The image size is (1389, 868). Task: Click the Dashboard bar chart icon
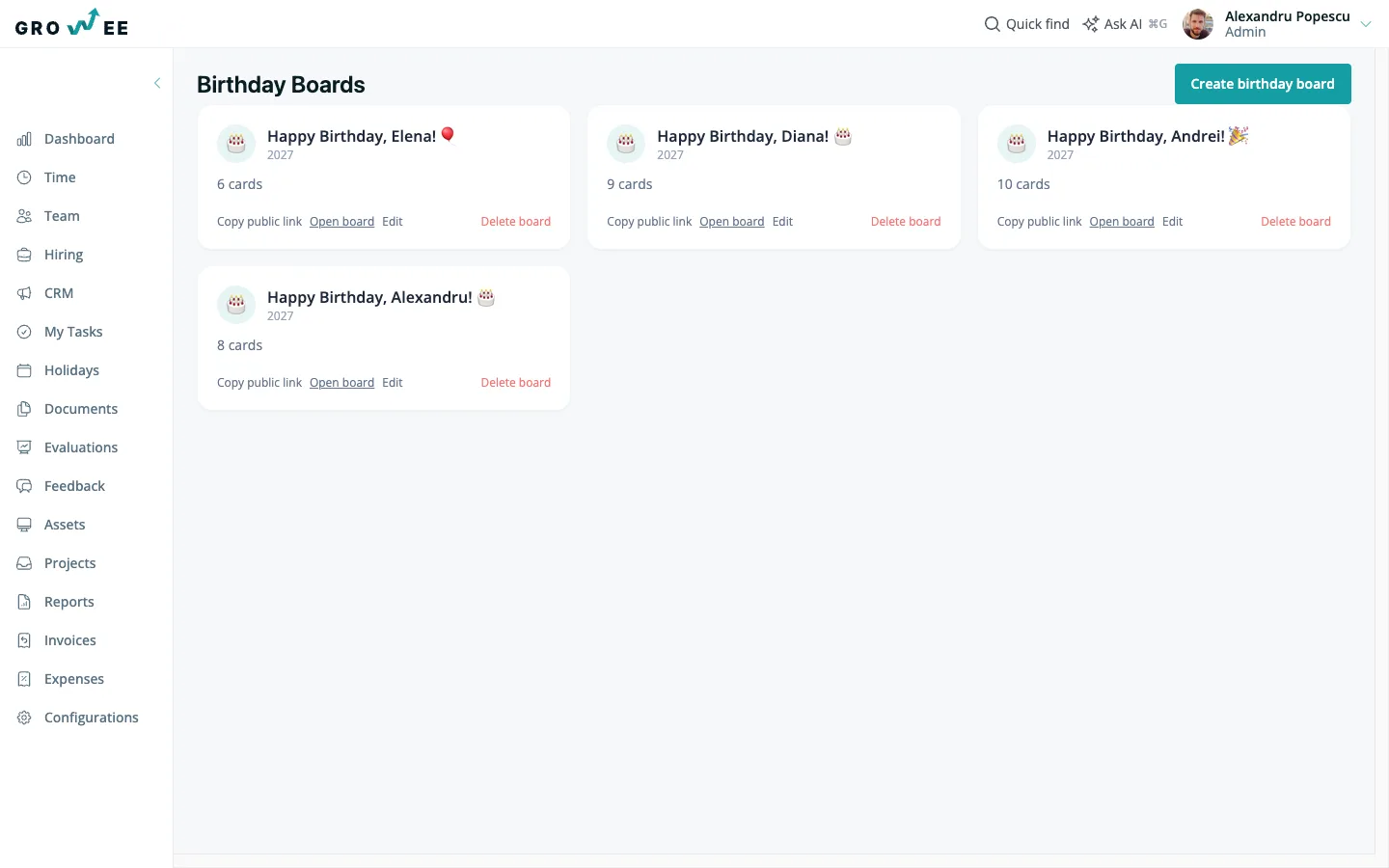coord(24,139)
